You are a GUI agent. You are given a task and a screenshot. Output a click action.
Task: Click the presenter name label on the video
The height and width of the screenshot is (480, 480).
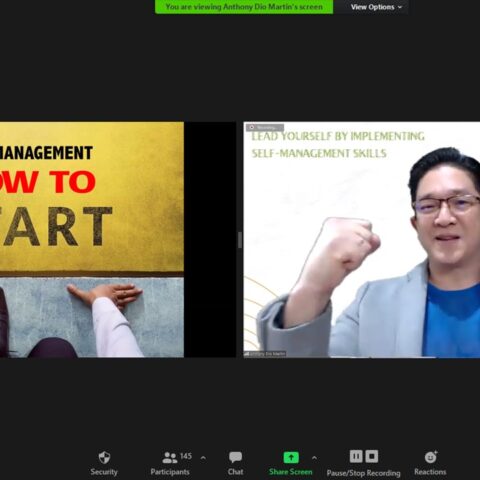pyautogui.click(x=265, y=354)
